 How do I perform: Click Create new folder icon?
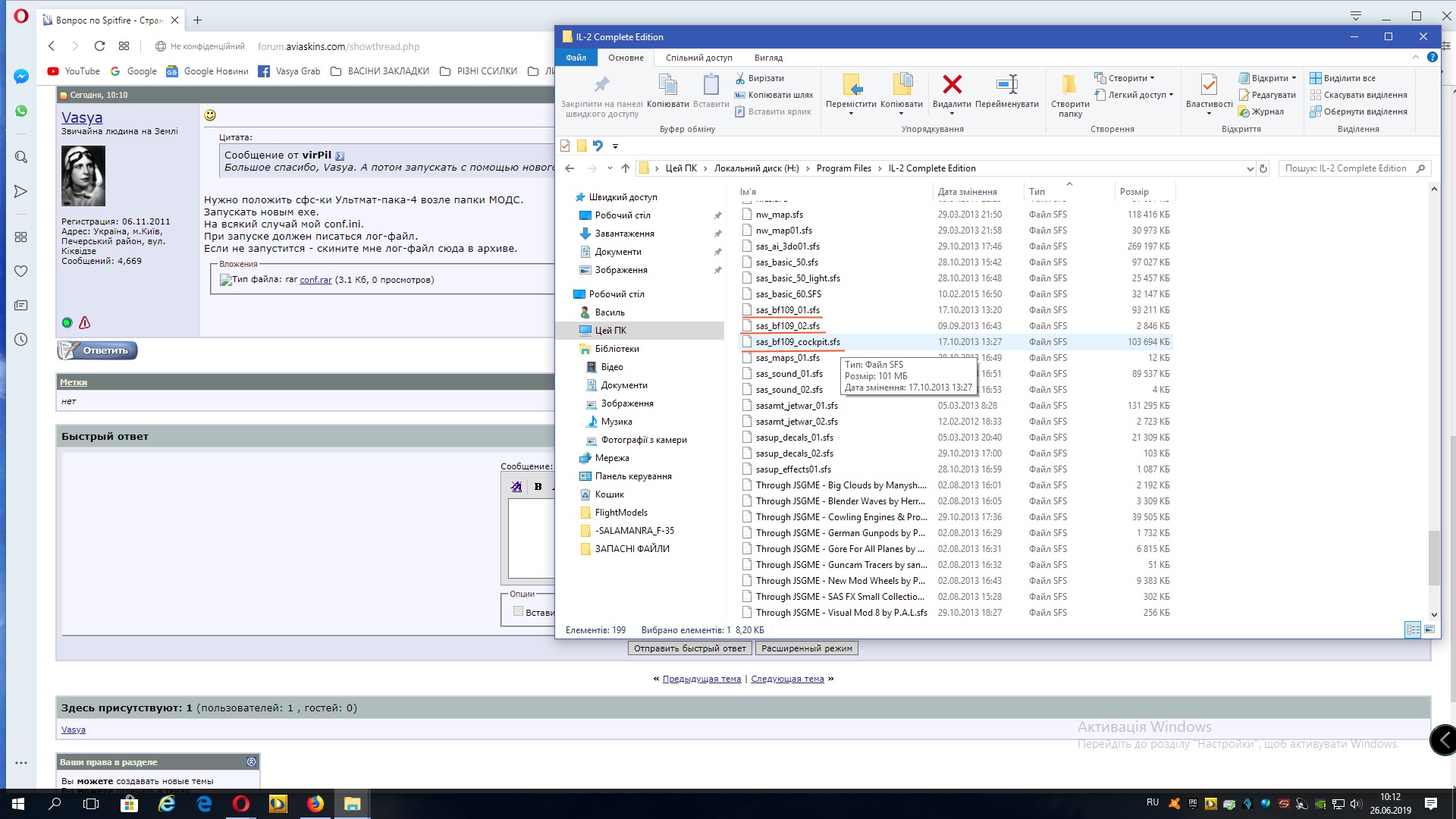point(1069,84)
